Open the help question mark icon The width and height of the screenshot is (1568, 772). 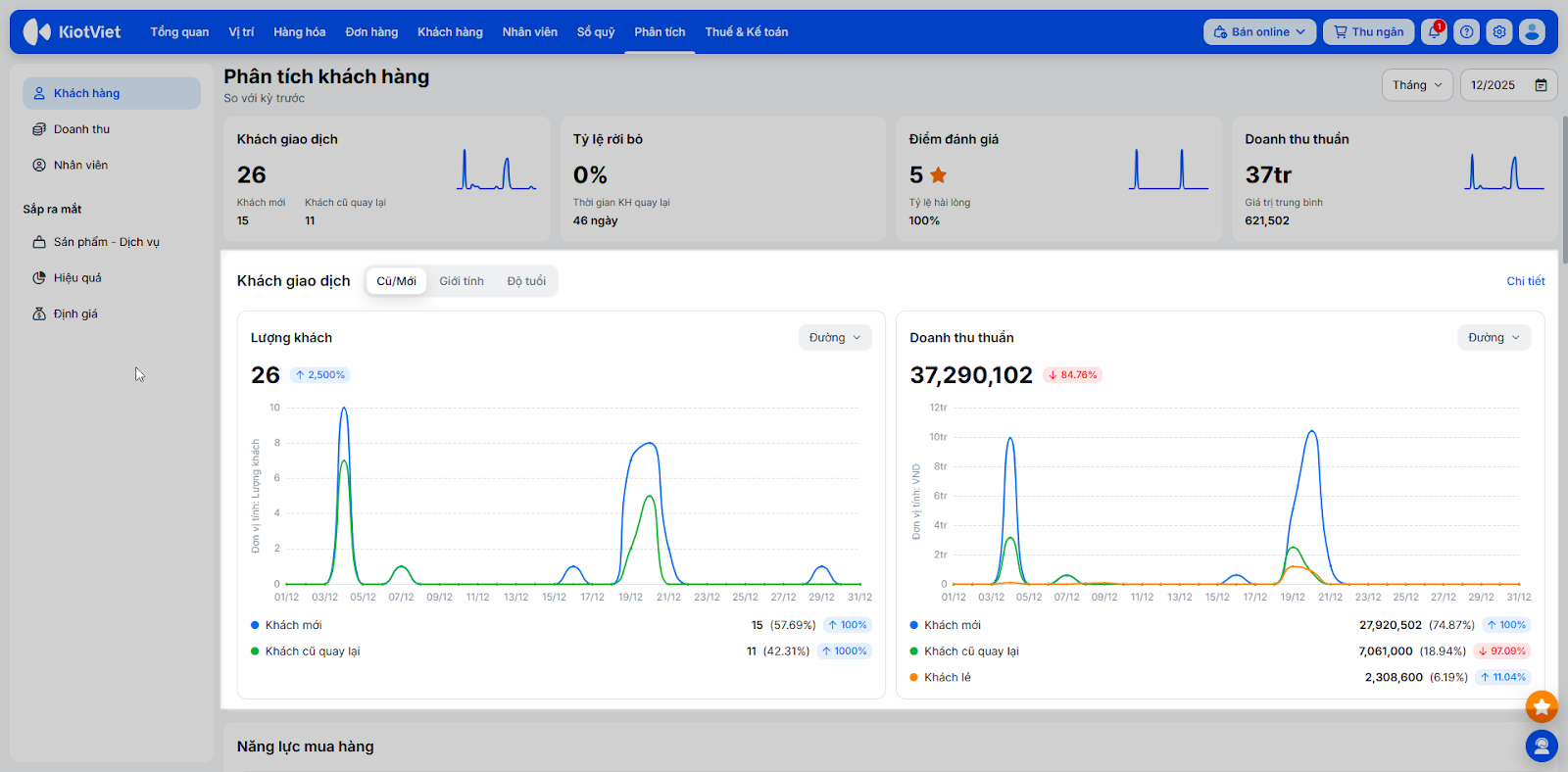point(1466,32)
